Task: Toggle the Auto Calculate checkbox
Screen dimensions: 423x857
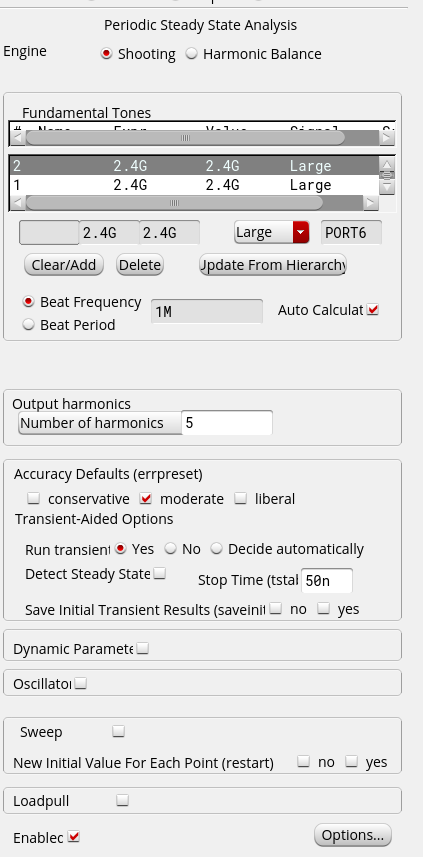Action: coord(373,310)
